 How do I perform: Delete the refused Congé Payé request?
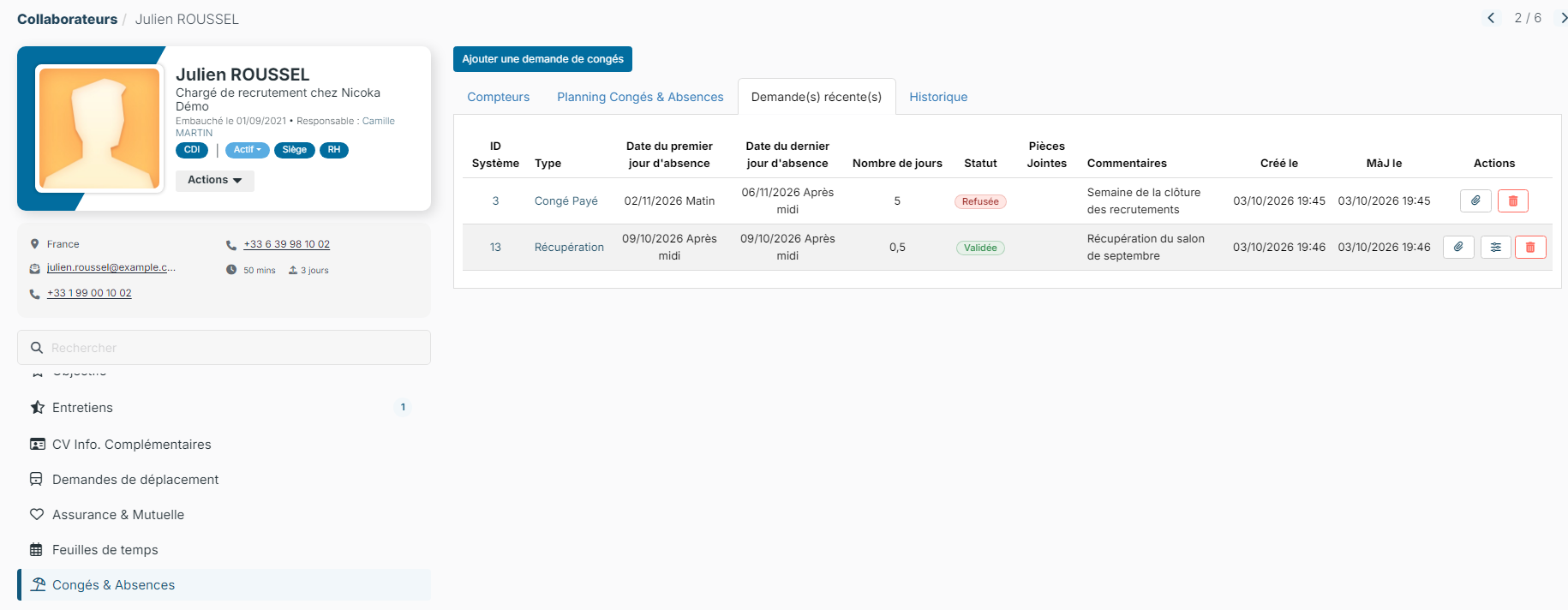(1513, 201)
